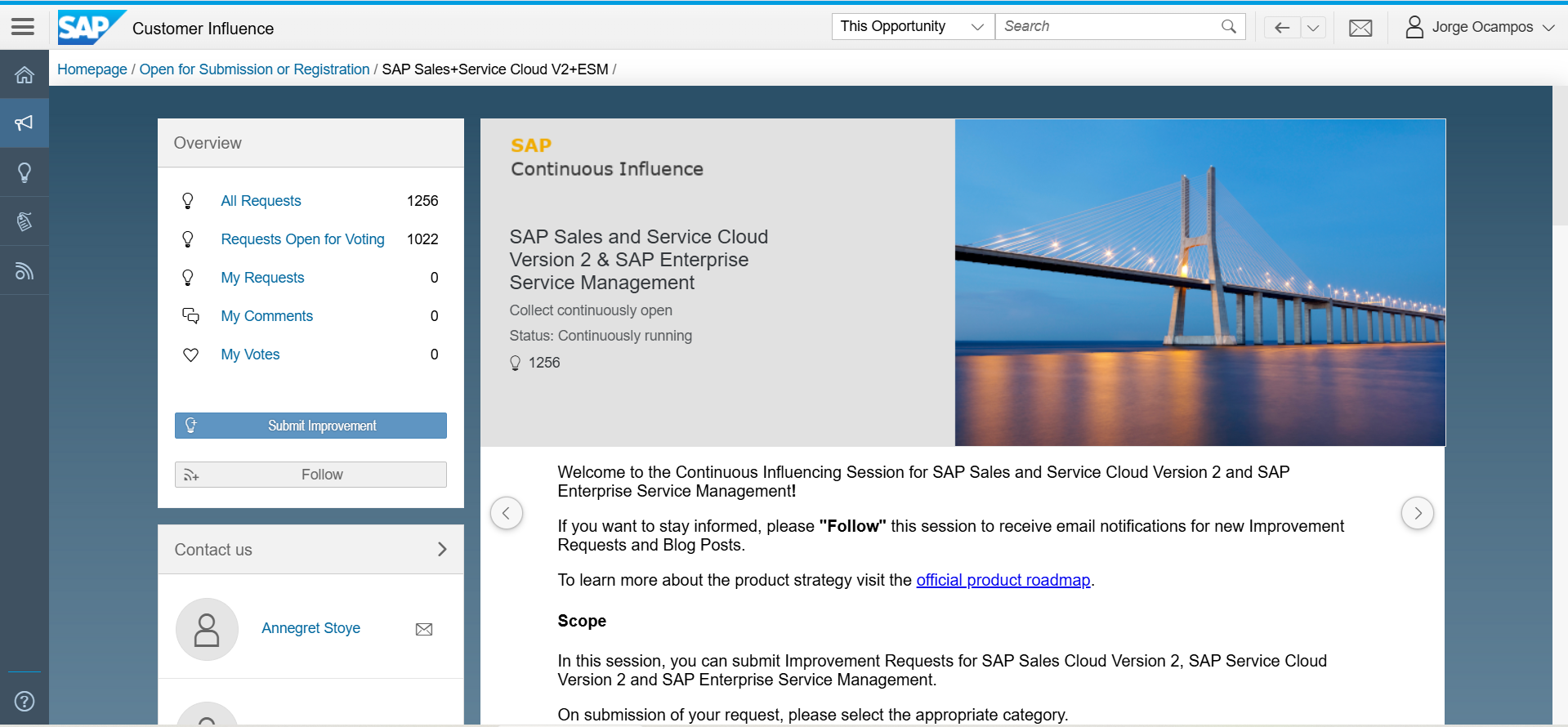
Task: Expand the Contact us section chevron
Action: pyautogui.click(x=442, y=550)
